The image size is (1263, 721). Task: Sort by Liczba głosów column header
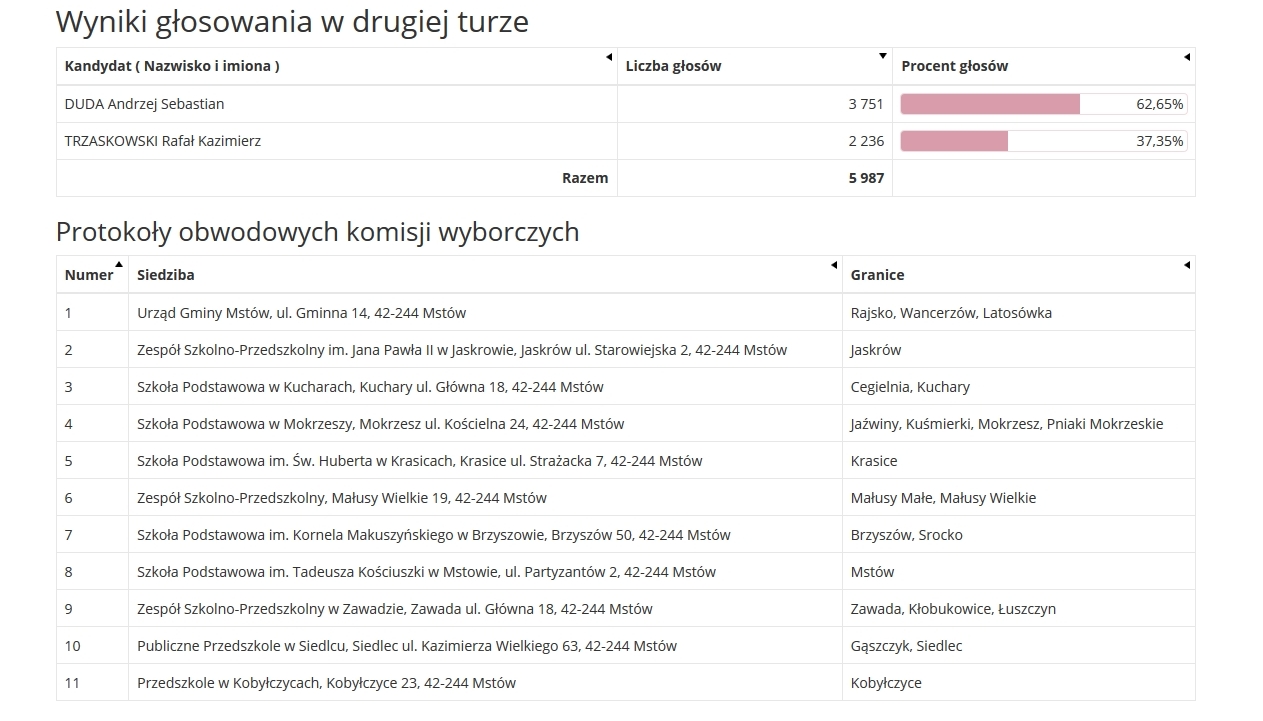(754, 66)
